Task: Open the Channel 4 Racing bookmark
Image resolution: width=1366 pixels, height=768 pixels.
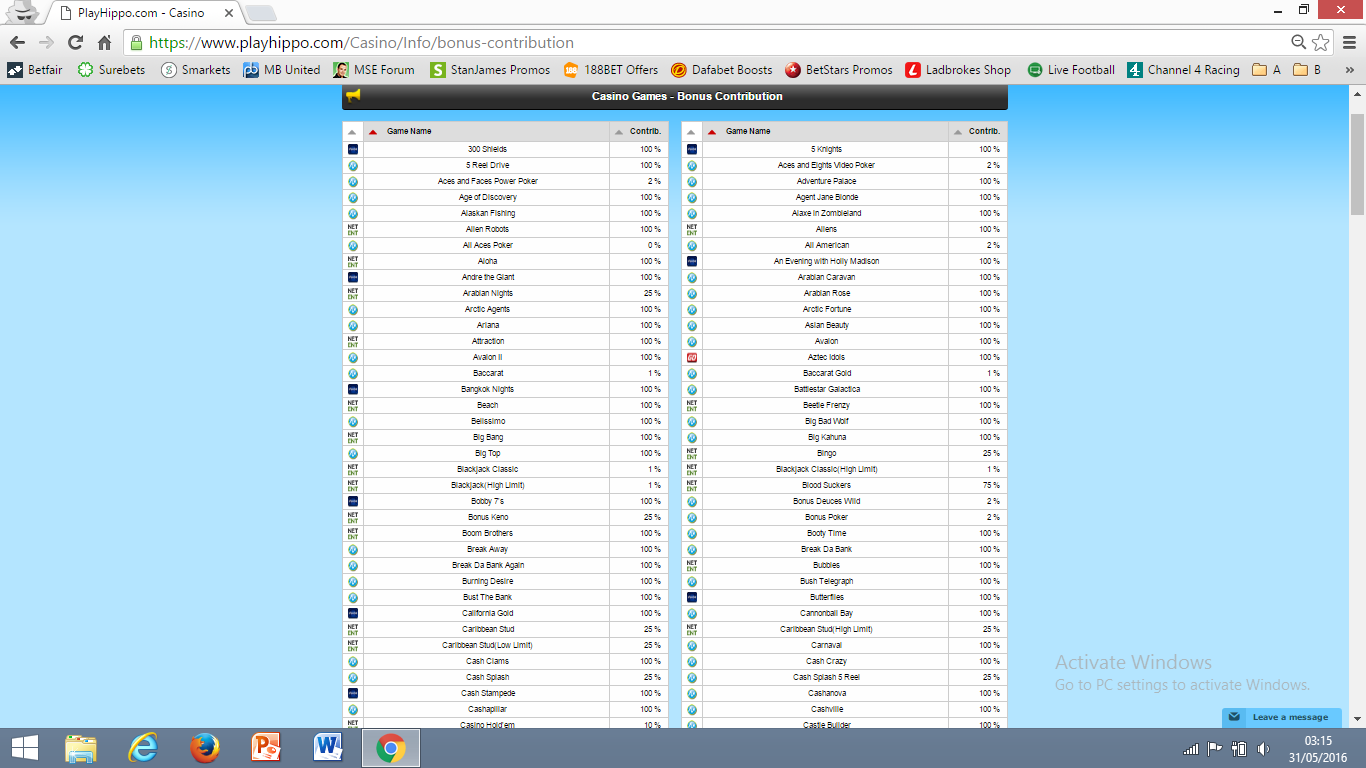Action: [x=1183, y=70]
